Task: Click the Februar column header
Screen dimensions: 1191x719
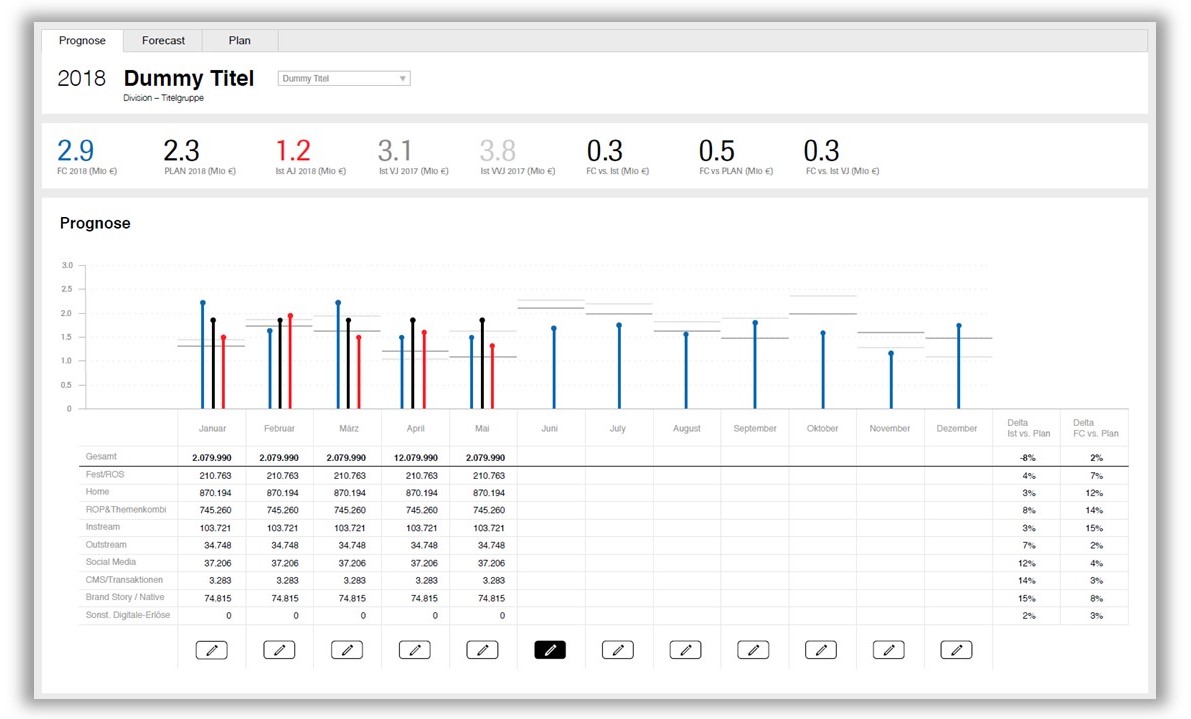Action: click(x=280, y=428)
